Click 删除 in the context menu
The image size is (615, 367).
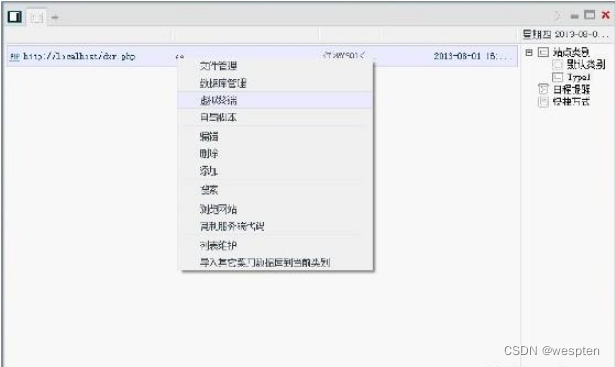[209, 153]
